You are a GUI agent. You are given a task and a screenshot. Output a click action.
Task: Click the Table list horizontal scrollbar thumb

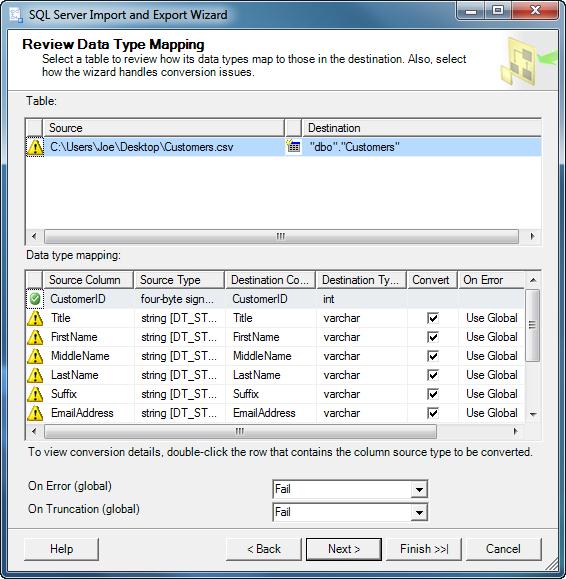coord(281,236)
